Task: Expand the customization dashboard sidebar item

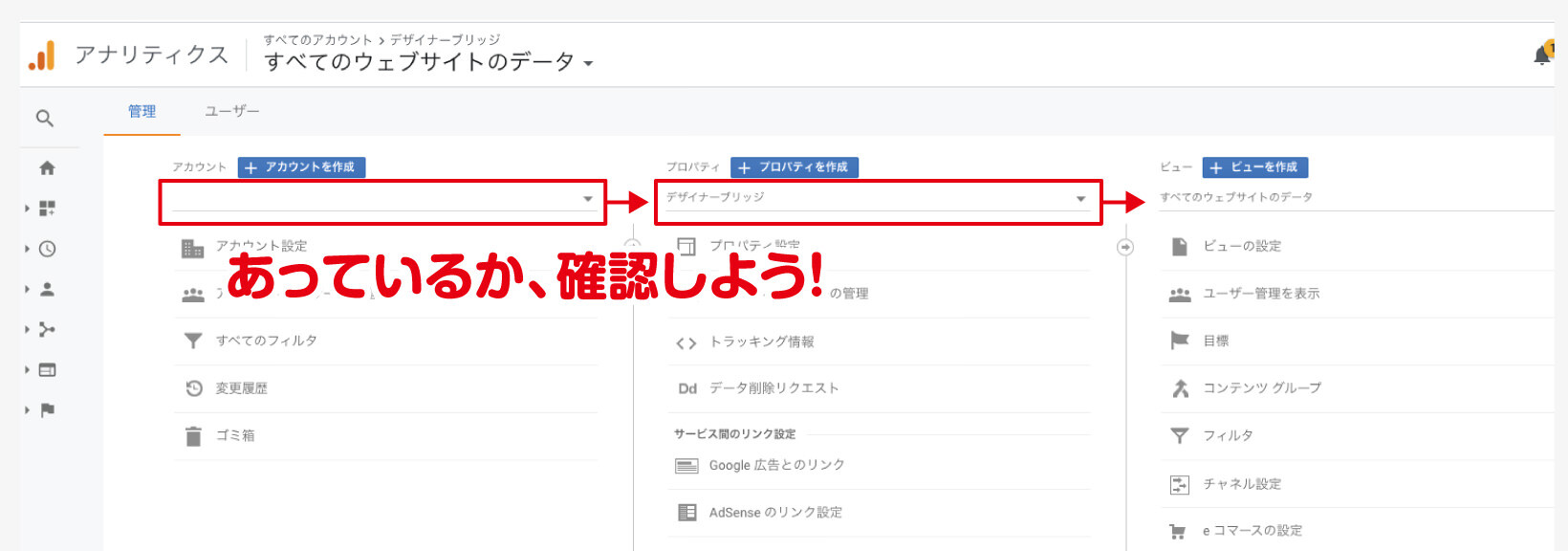Action: (47, 209)
